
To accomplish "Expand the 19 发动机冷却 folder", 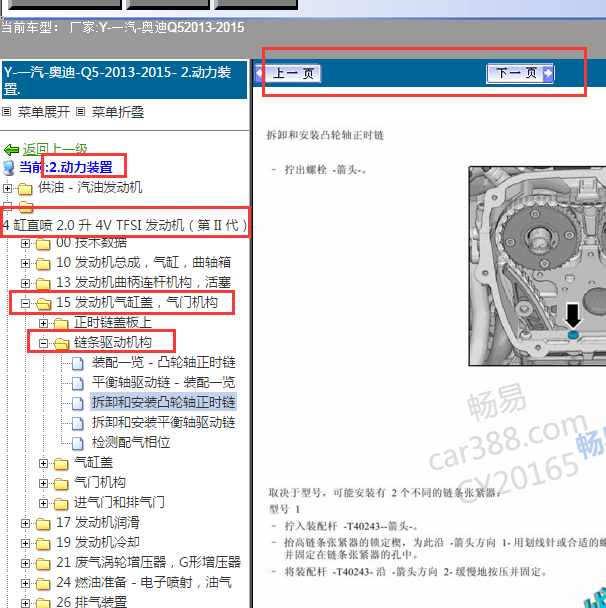I will [25, 543].
